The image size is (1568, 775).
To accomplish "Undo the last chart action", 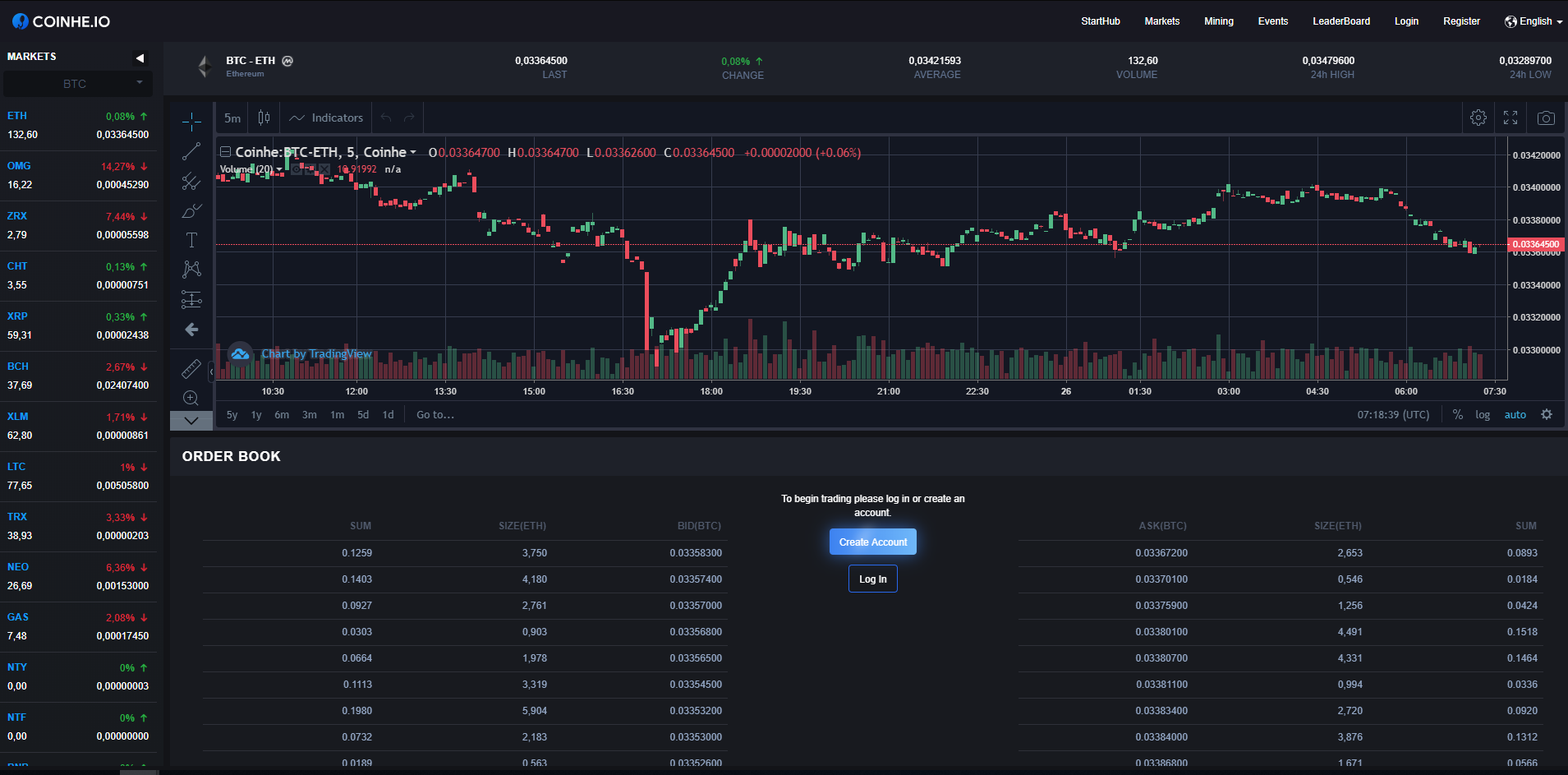I will [386, 118].
